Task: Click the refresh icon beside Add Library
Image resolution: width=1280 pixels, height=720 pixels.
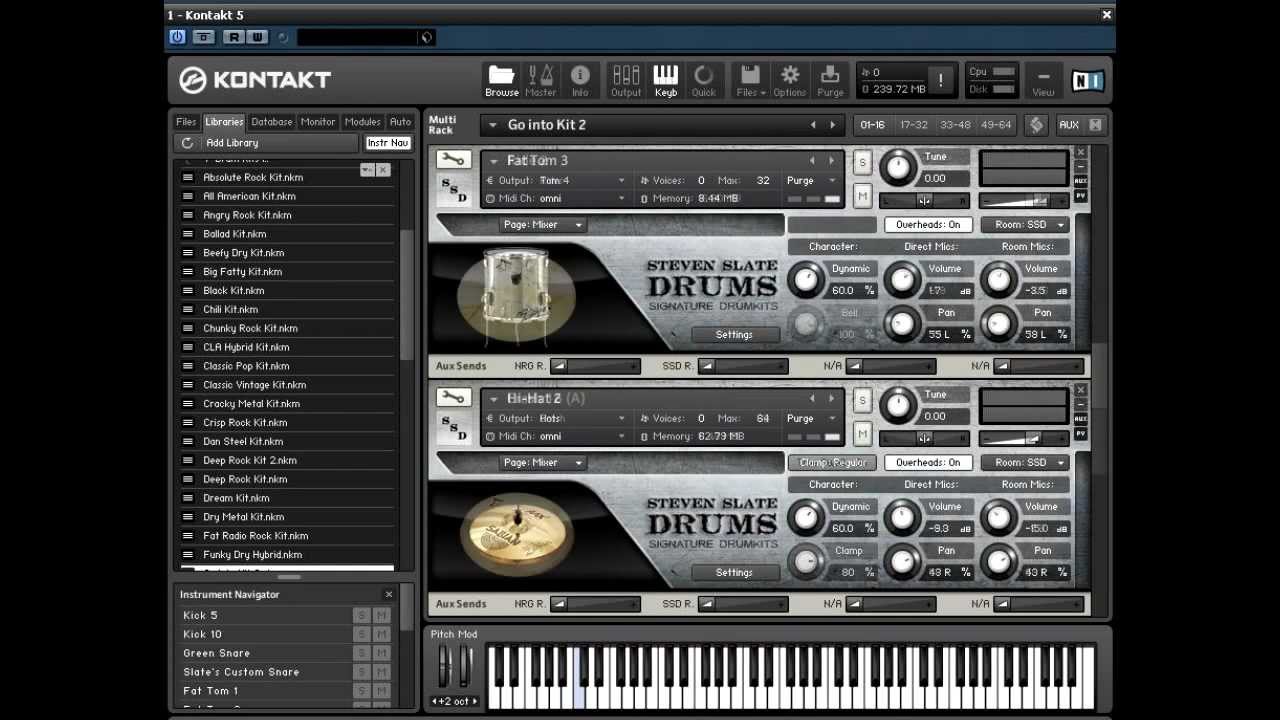Action: (x=187, y=143)
